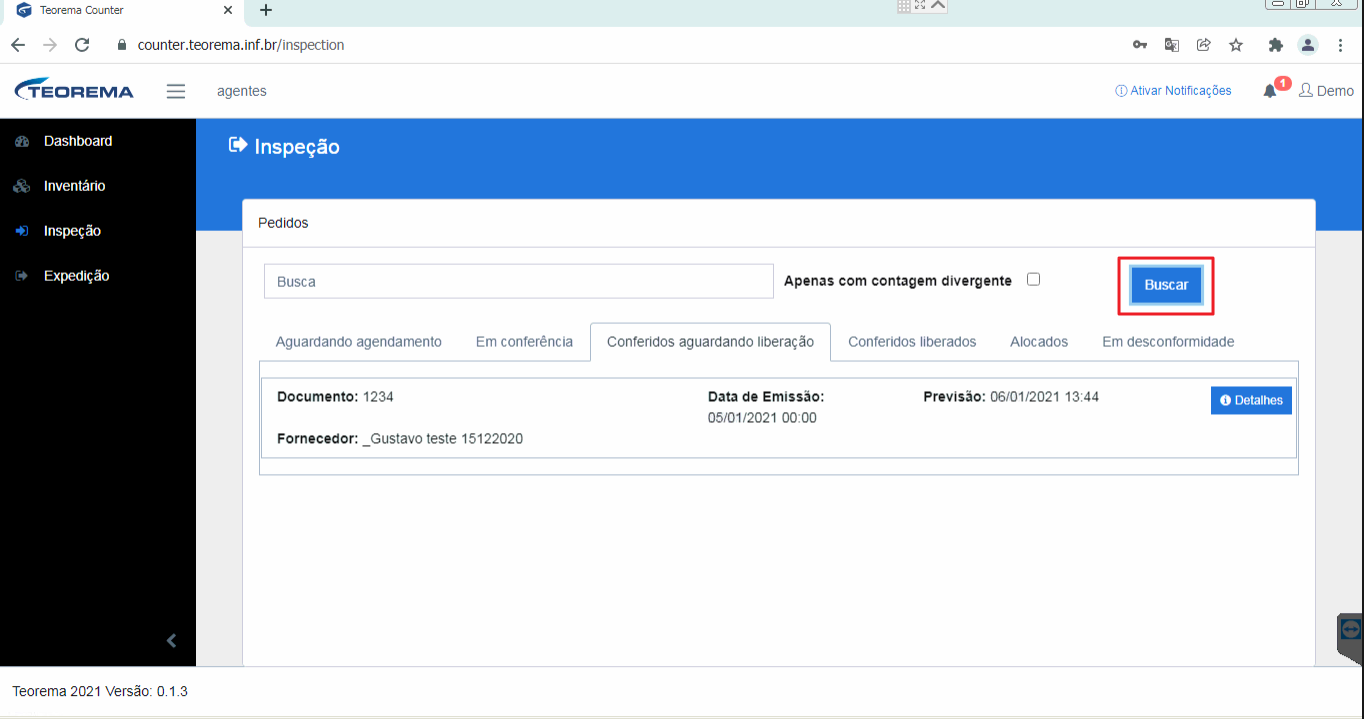
Task: Bookmark the page with the star icon
Action: [x=1236, y=45]
